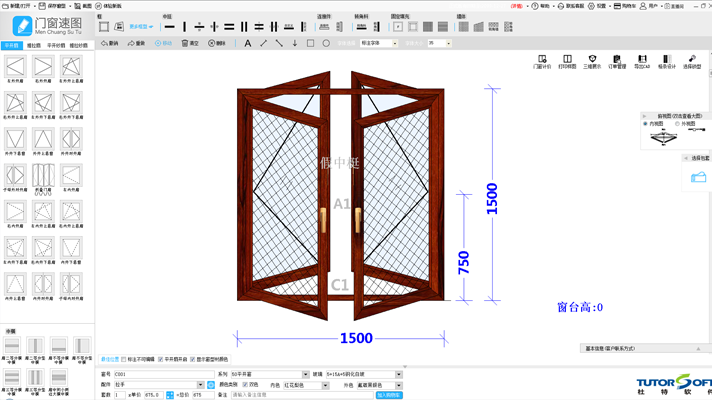The height and width of the screenshot is (400, 712).
Task: Open the 三维展示 3D display view
Action: pos(592,62)
